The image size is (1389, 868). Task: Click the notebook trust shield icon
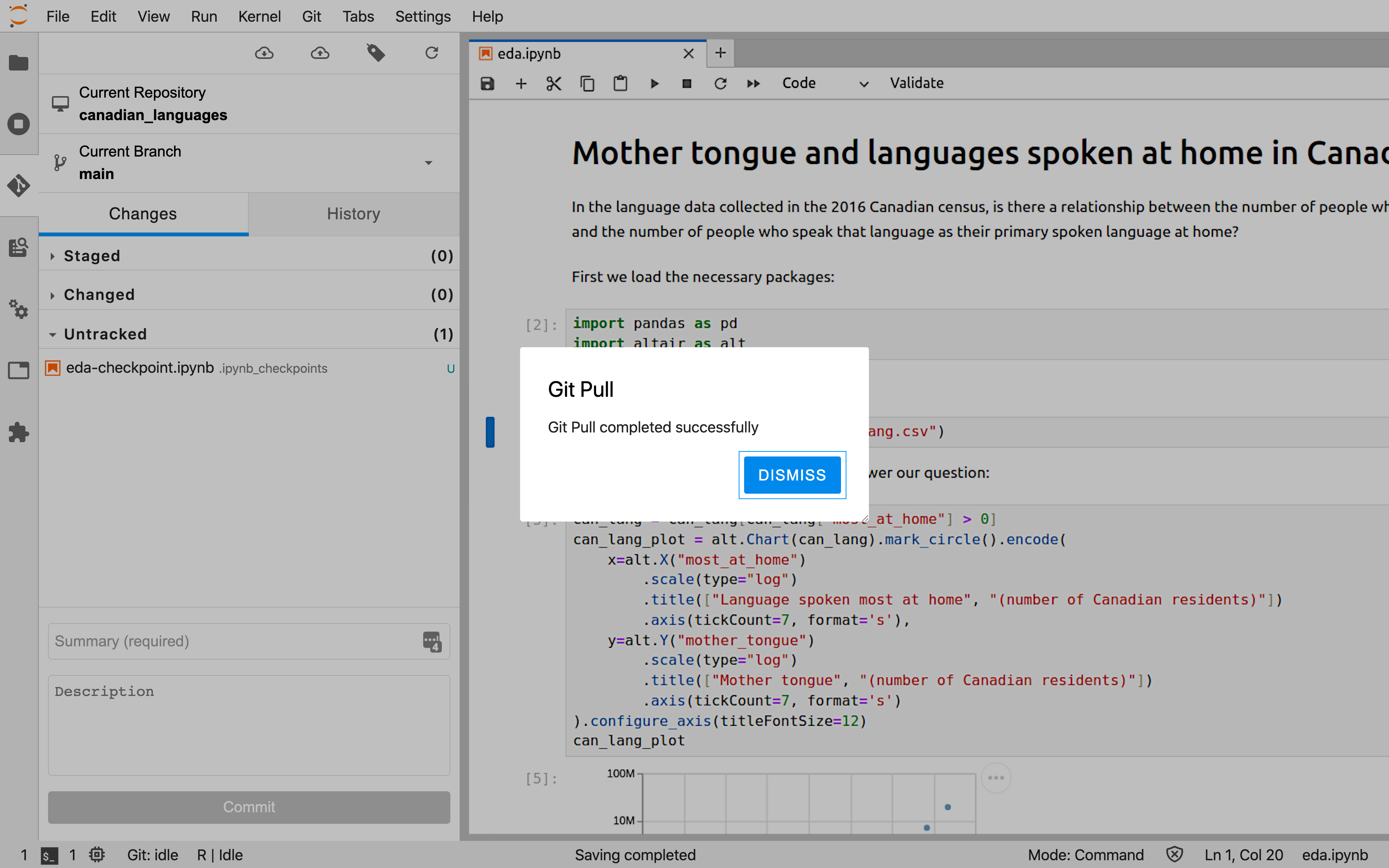1174,855
